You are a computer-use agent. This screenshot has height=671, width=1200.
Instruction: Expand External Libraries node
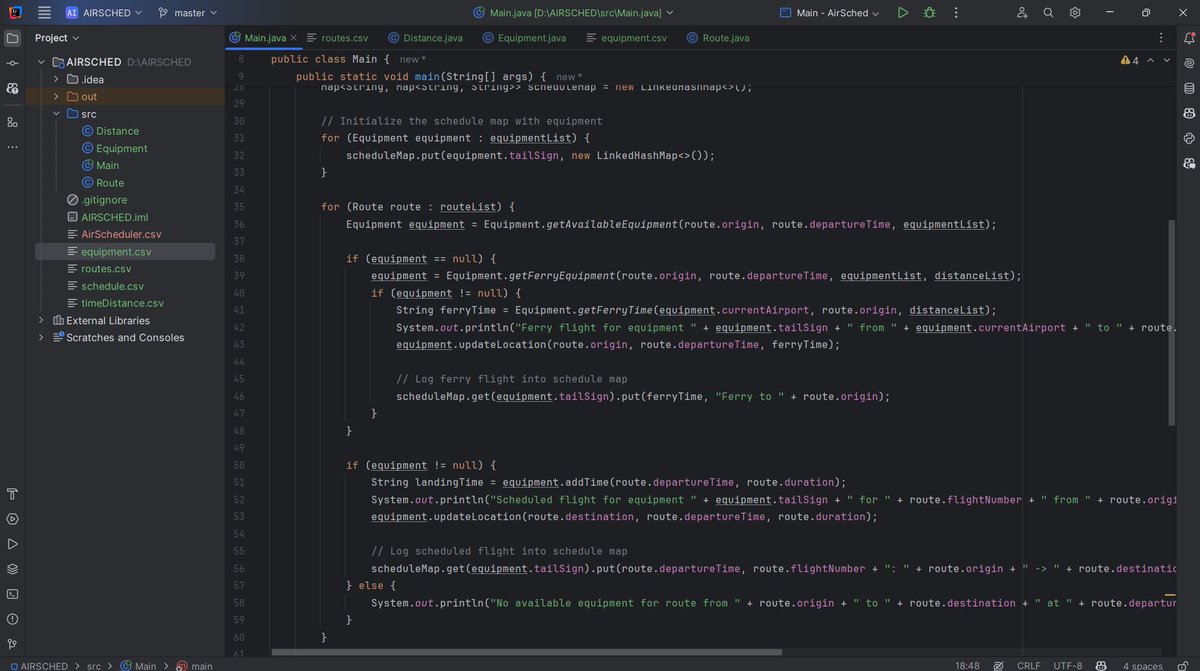[x=41, y=320]
